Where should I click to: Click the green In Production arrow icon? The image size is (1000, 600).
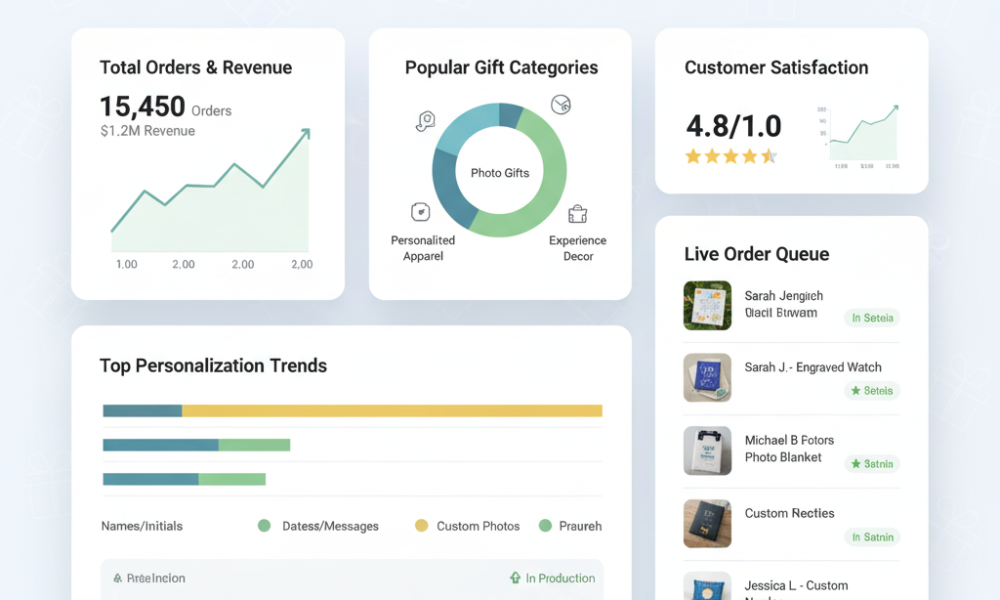[x=515, y=578]
